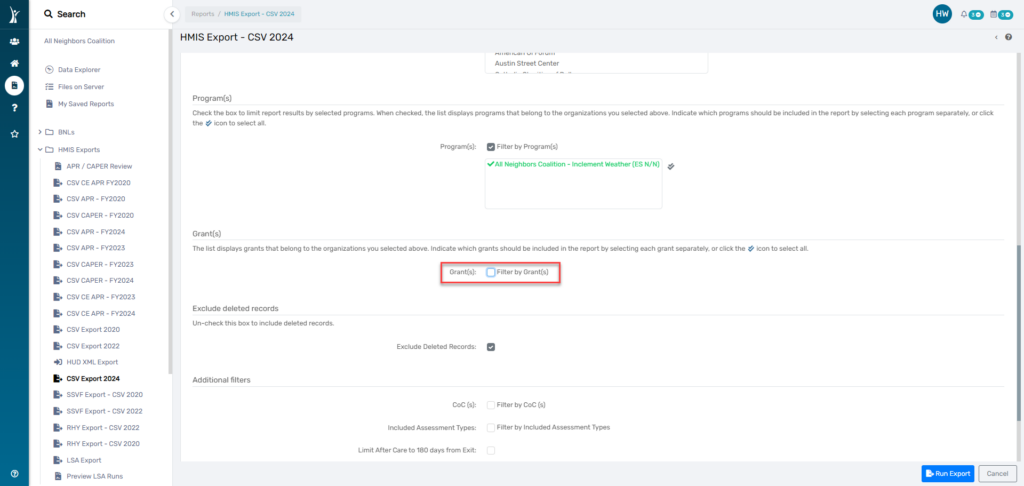Click HMIS Export - CSV 2024 breadcrumb
This screenshot has height=486, width=1024.
(x=259, y=14)
